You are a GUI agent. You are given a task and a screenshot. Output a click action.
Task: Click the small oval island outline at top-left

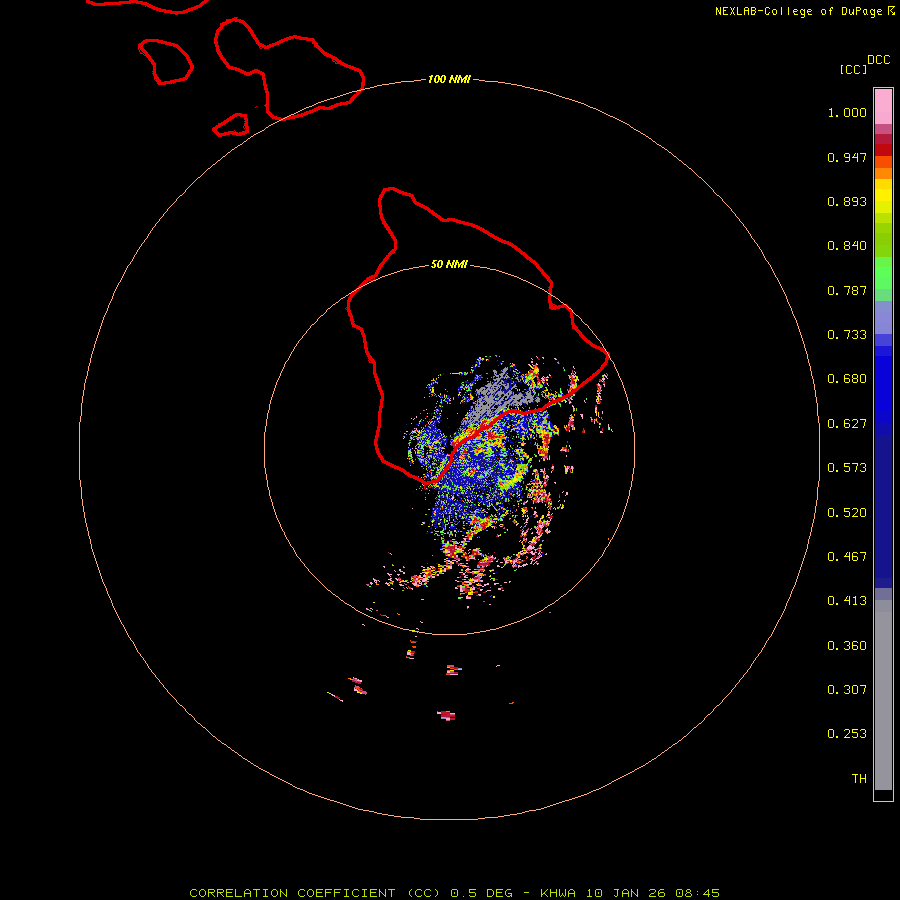click(x=165, y=62)
